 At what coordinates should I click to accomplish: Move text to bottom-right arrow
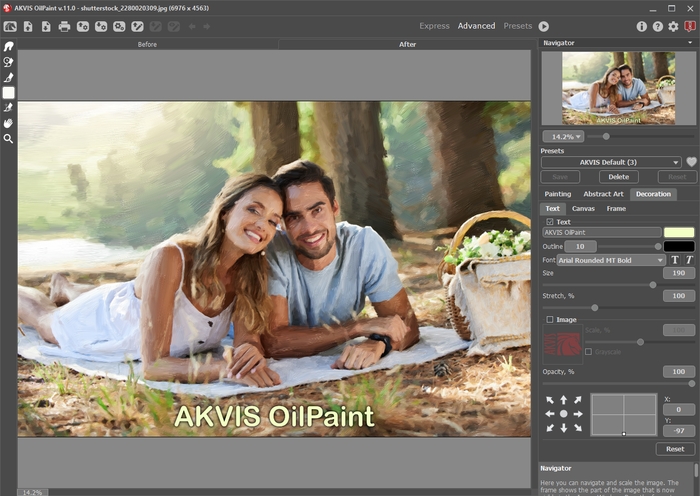578,428
